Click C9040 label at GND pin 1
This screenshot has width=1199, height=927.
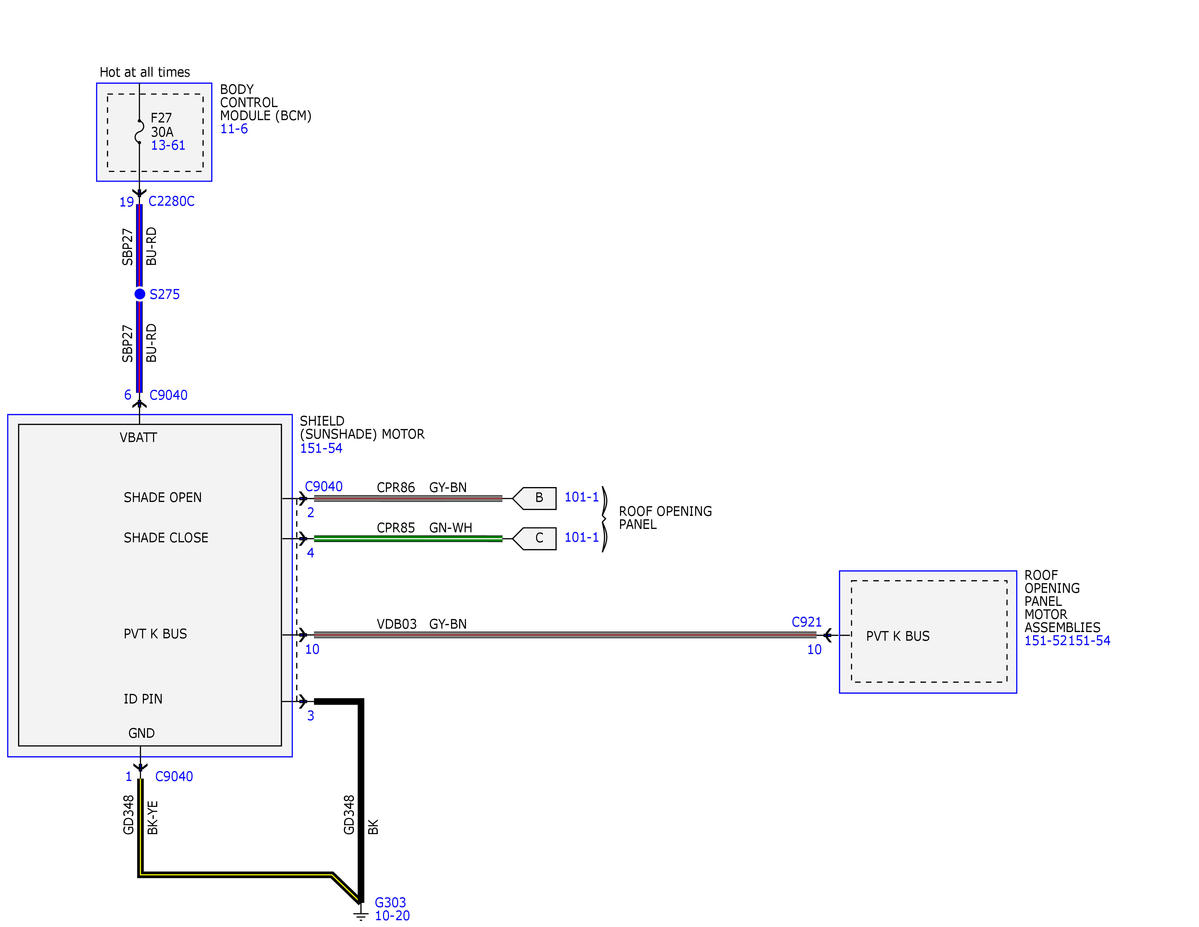pos(174,776)
